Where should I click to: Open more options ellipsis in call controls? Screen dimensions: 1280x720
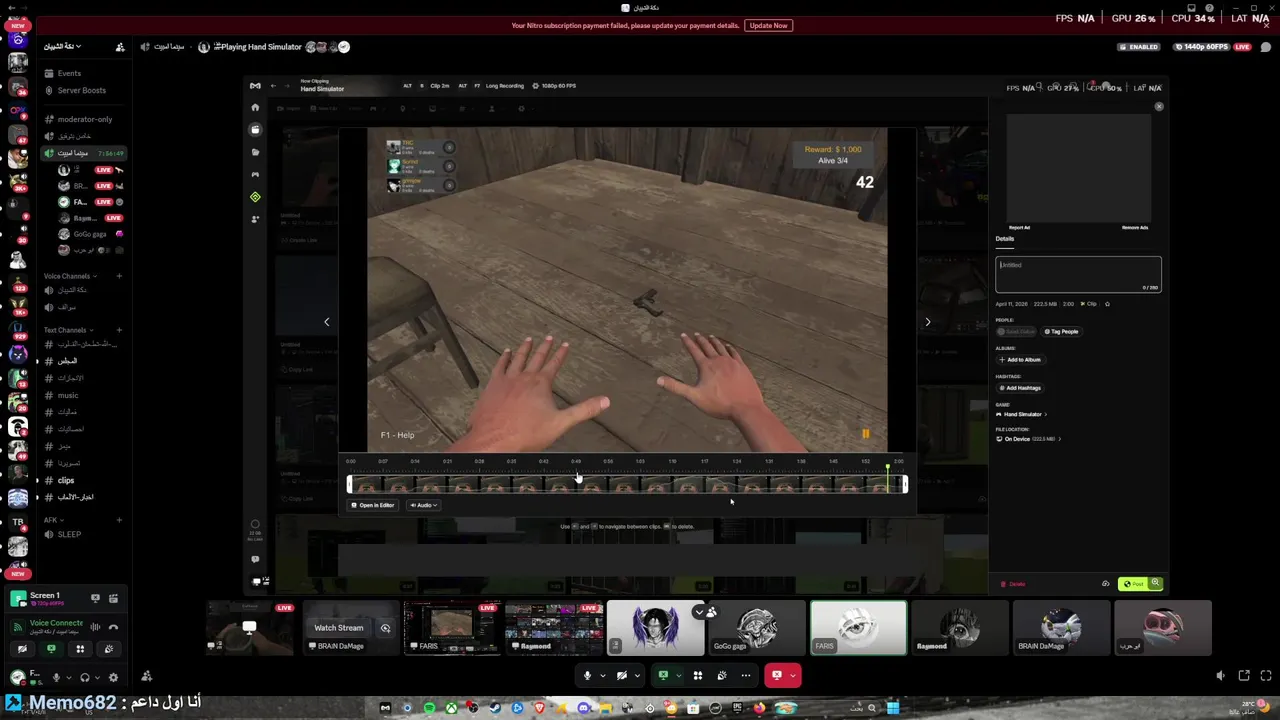pos(745,675)
